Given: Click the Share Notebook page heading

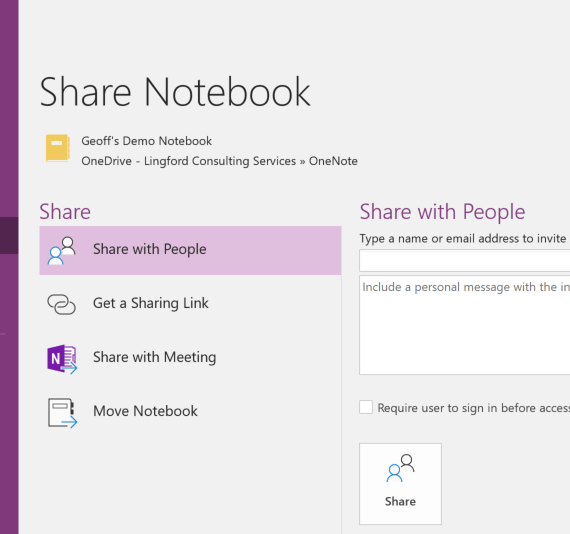Looking at the screenshot, I should (175, 92).
